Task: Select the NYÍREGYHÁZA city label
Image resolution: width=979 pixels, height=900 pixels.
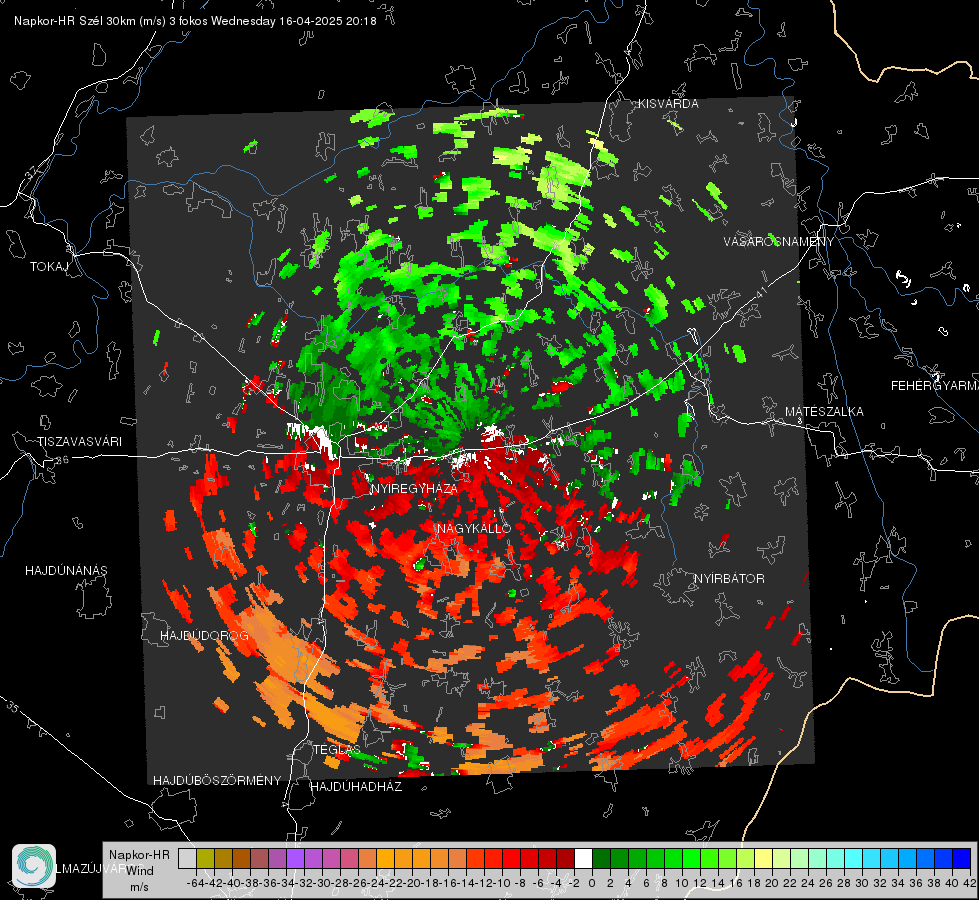Action: [414, 488]
